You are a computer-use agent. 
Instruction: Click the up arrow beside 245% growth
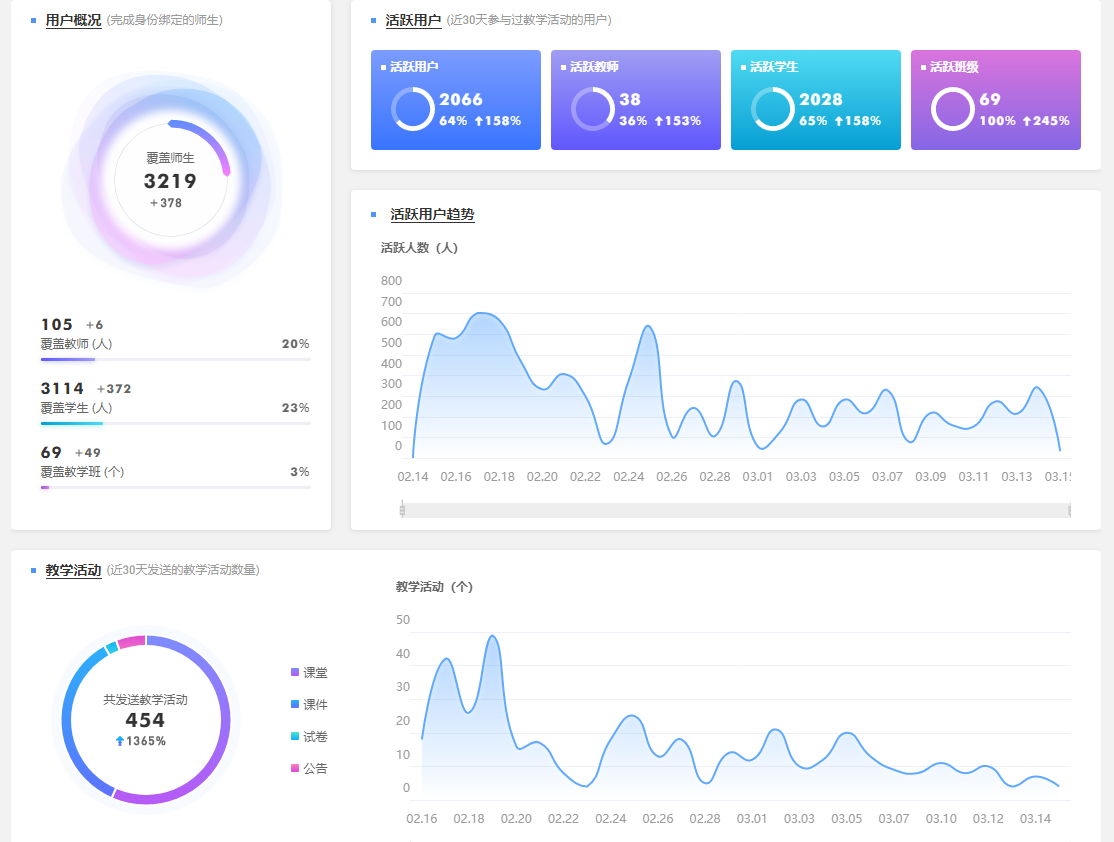tap(1025, 121)
